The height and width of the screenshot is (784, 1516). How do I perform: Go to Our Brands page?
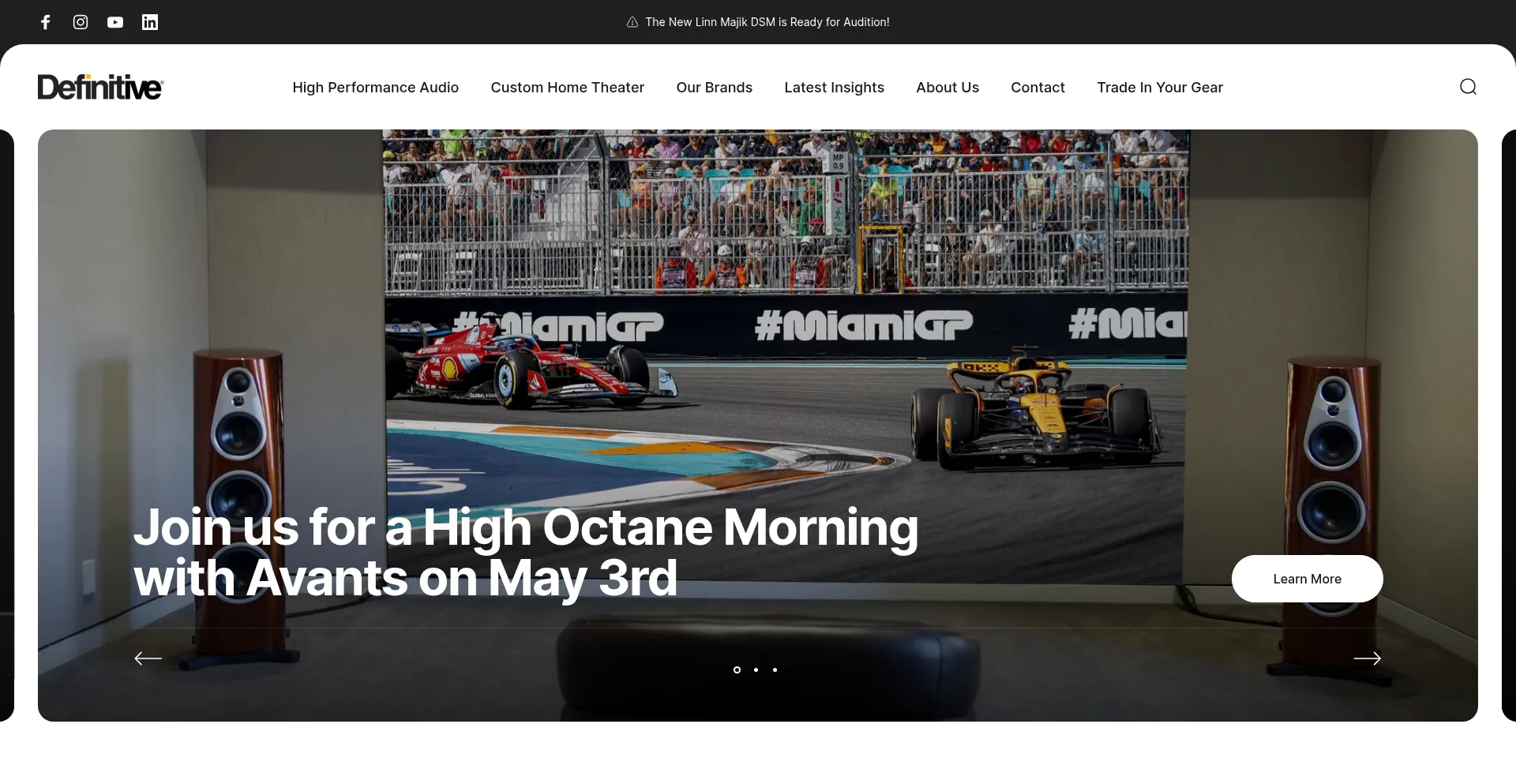[714, 88]
